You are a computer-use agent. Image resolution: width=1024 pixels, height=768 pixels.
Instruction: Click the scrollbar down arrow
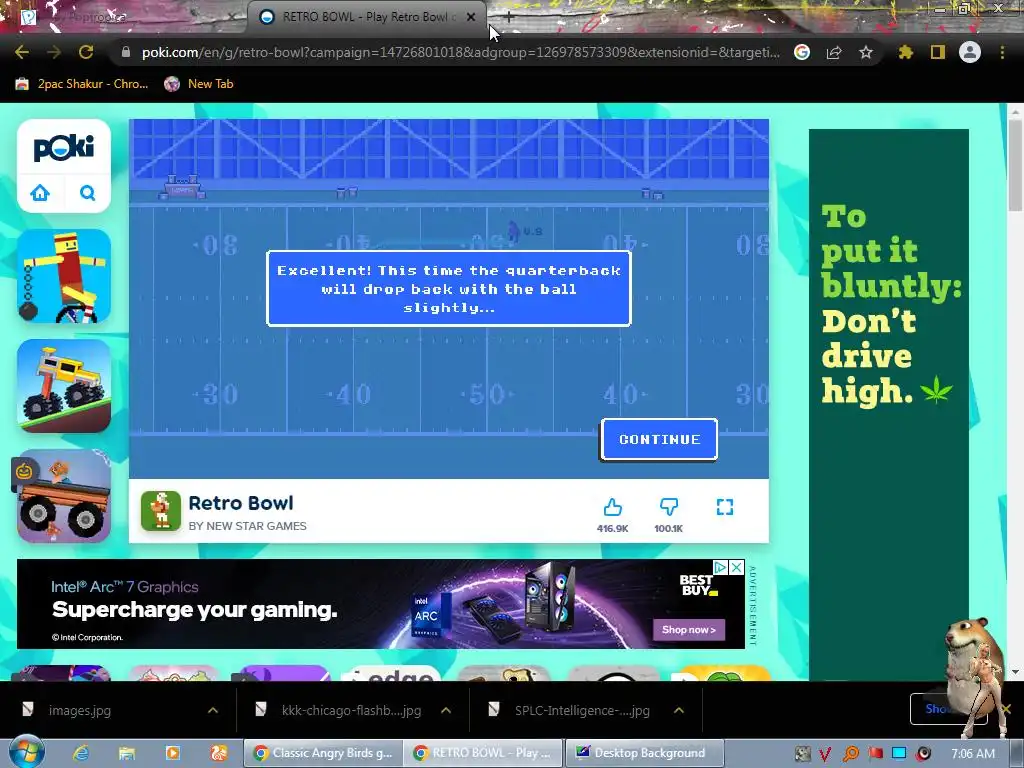point(1015,672)
